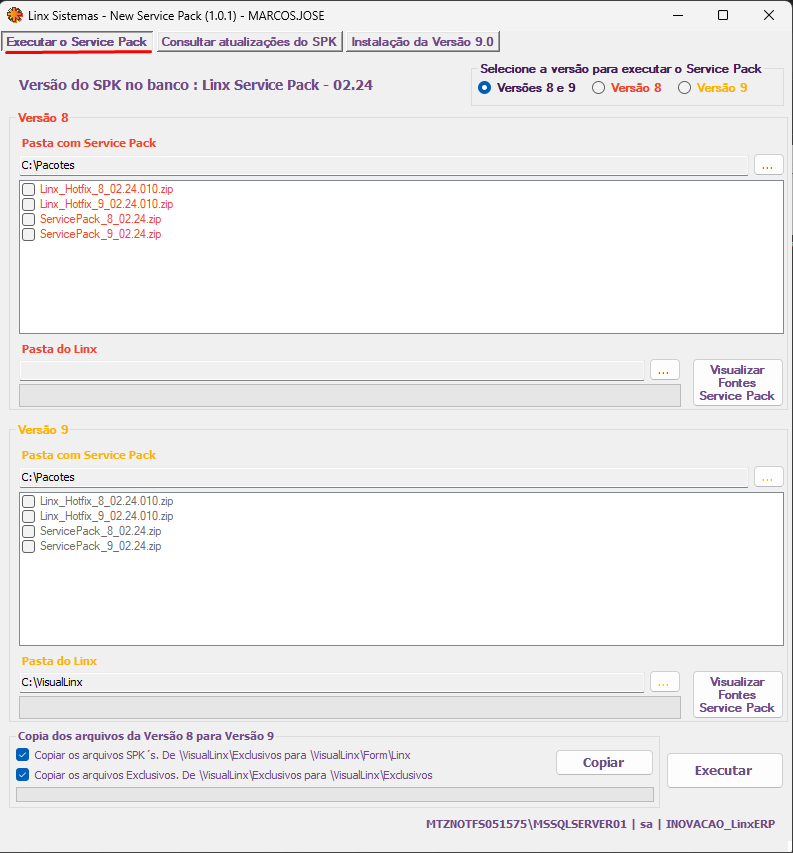Check ServicePack_9_02.24.zip in Versão 8 list
793x853 pixels.
(28, 234)
